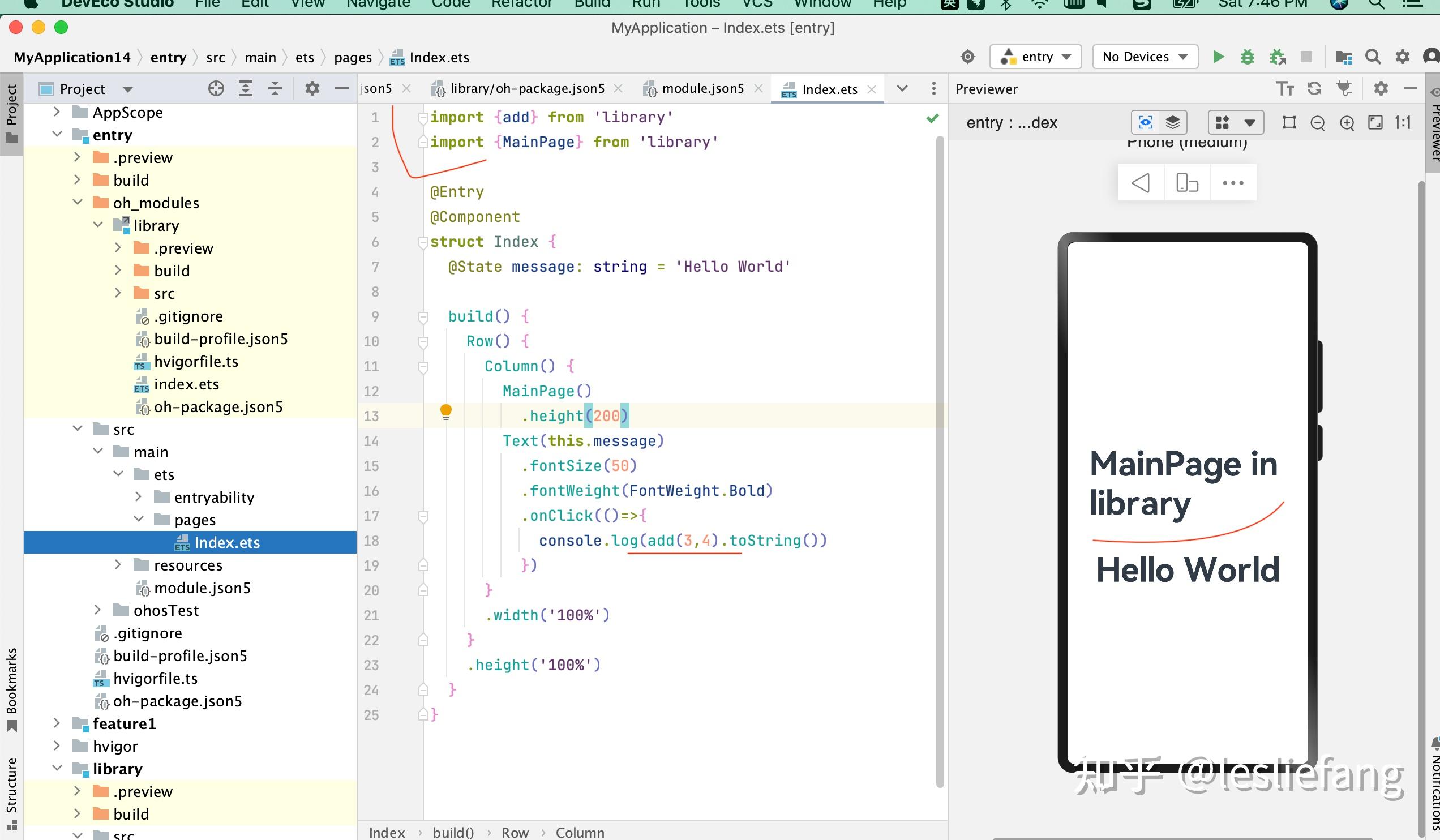1440x840 pixels.
Task: Click the Attach debugger to process icon
Action: 1278,57
